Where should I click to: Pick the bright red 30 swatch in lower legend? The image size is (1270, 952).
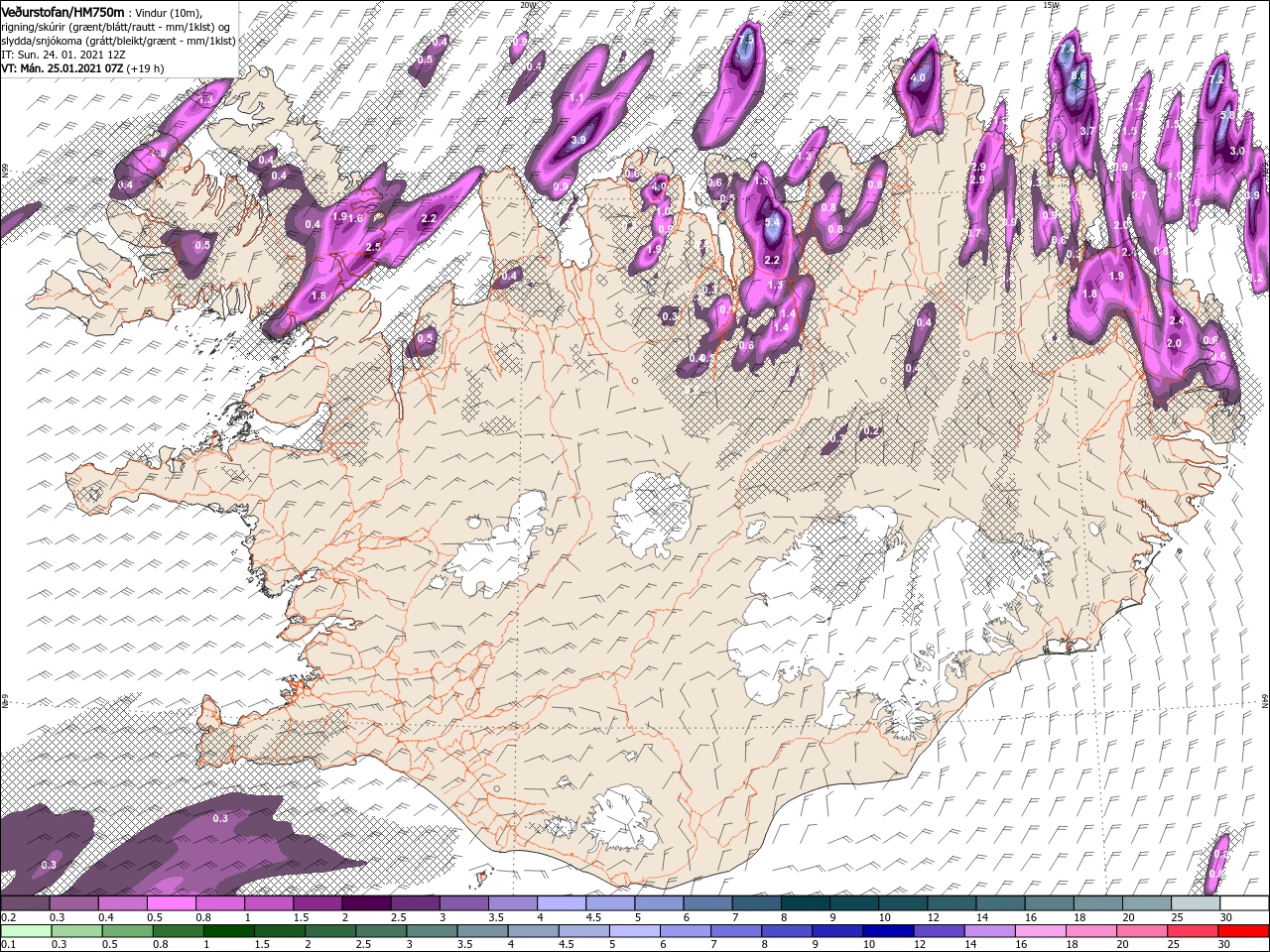pyautogui.click(x=1242, y=930)
